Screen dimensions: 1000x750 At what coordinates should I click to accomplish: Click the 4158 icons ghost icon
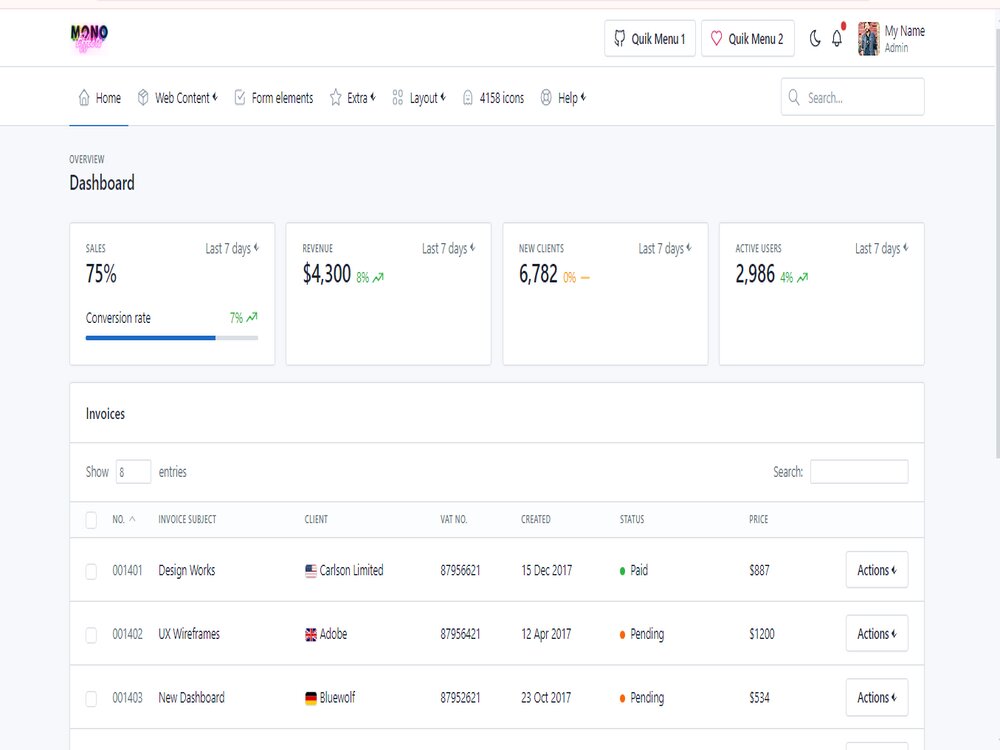click(x=467, y=98)
